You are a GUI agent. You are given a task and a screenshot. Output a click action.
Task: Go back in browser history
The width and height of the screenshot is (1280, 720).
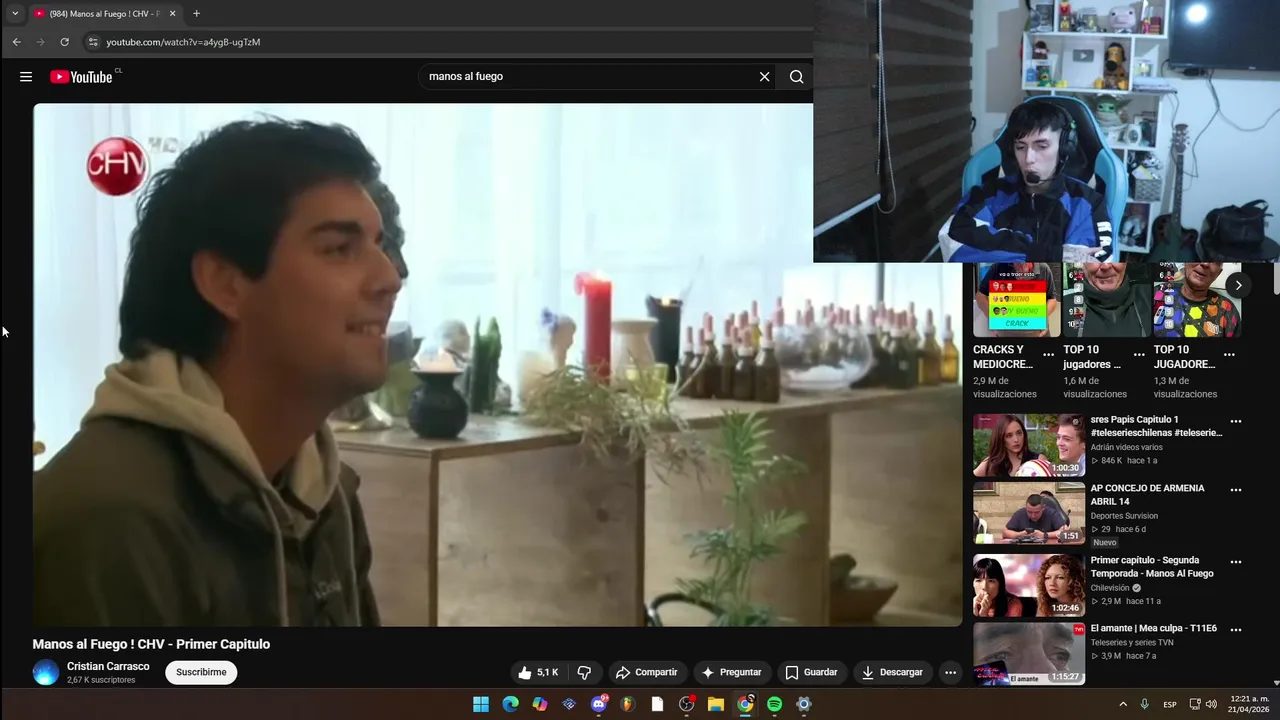click(16, 42)
